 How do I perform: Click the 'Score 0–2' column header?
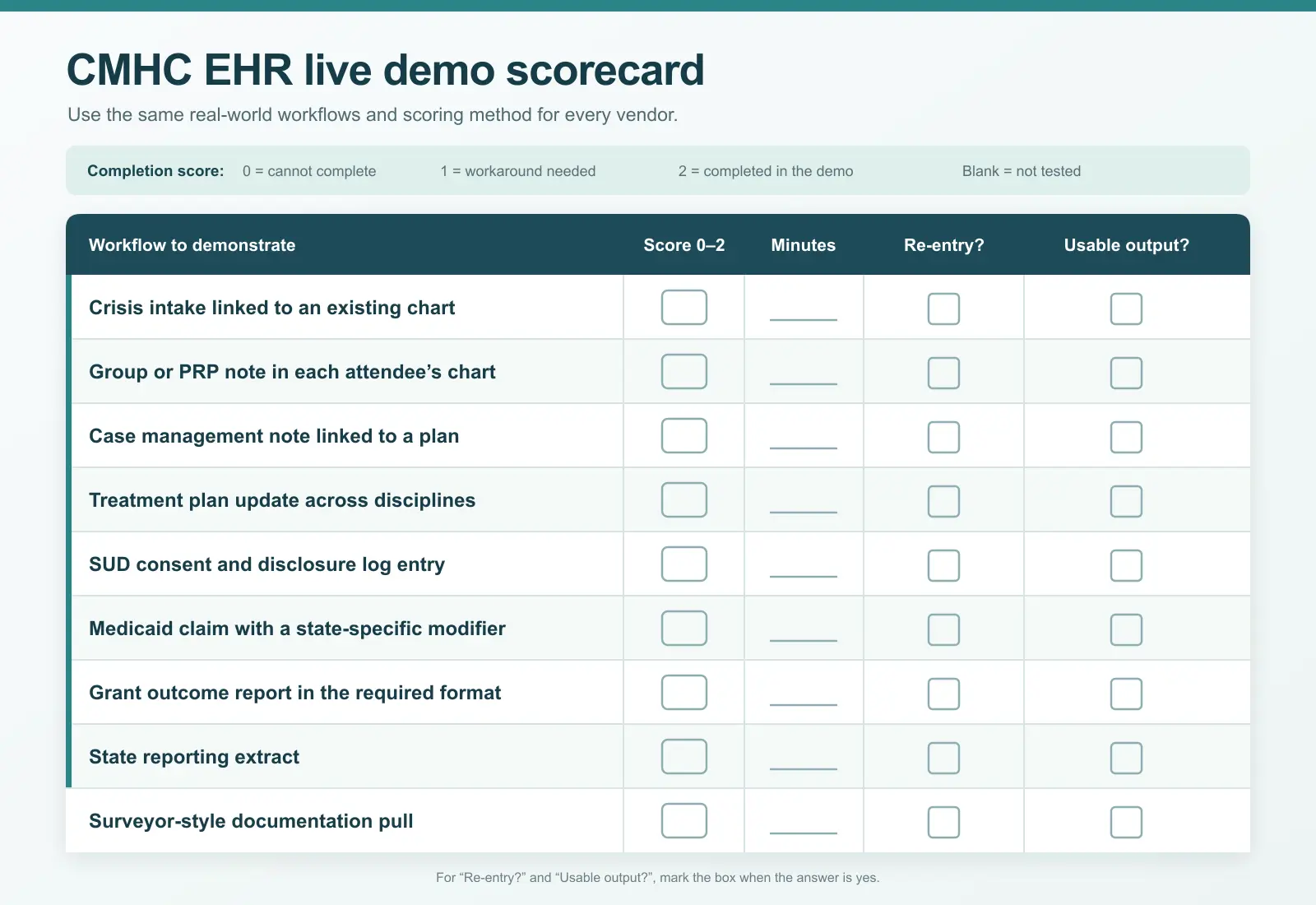pos(684,245)
